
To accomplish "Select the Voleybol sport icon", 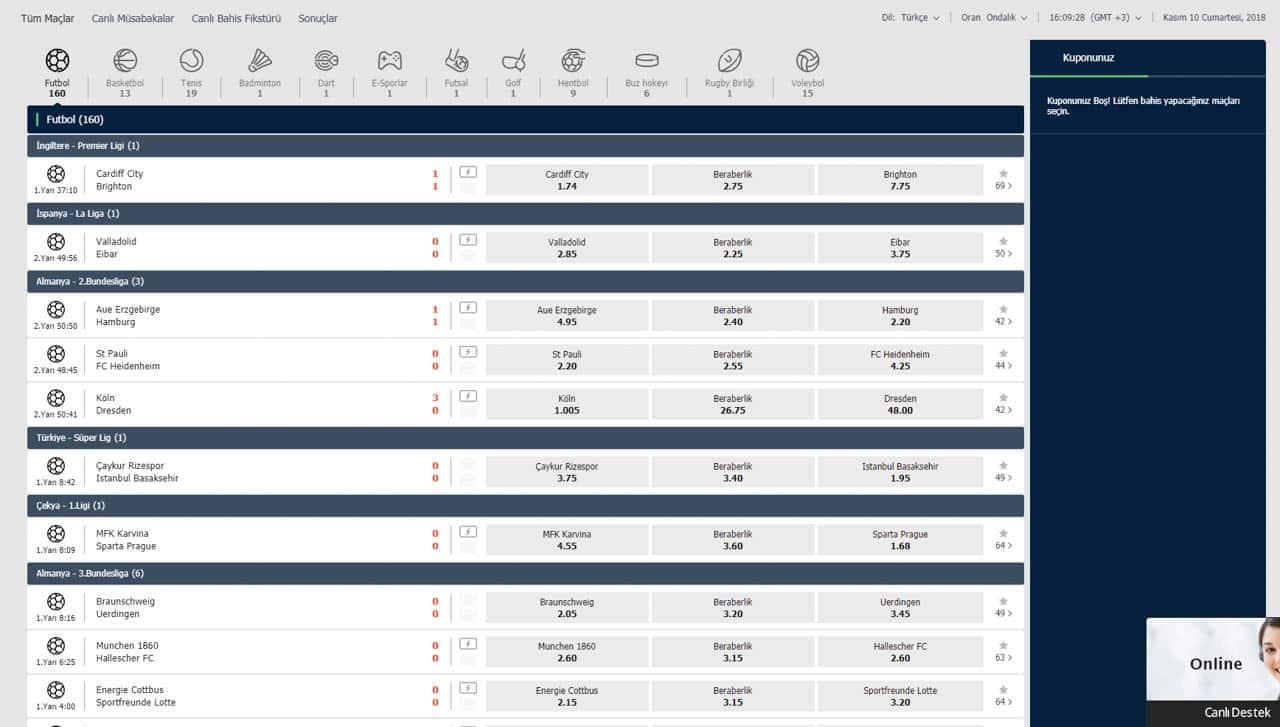I will 807,62.
